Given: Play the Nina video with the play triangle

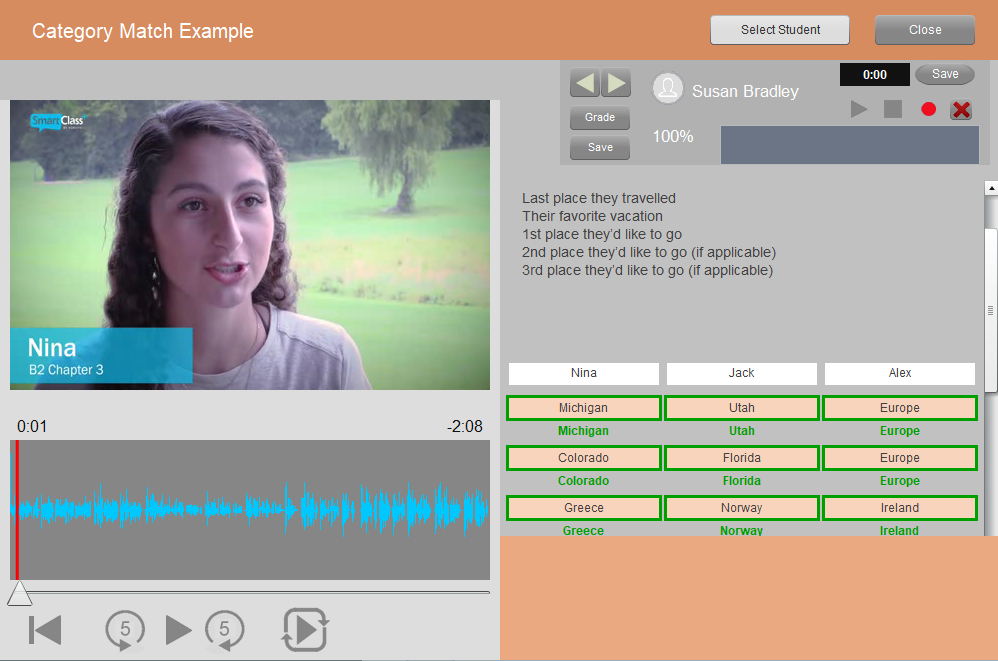Looking at the screenshot, I should (178, 630).
